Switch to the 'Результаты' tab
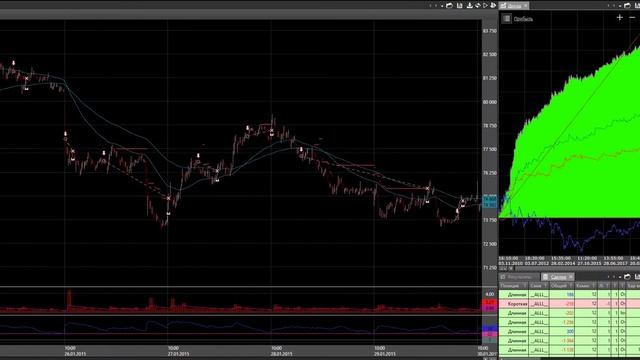640x360 pixels. click(x=519, y=277)
